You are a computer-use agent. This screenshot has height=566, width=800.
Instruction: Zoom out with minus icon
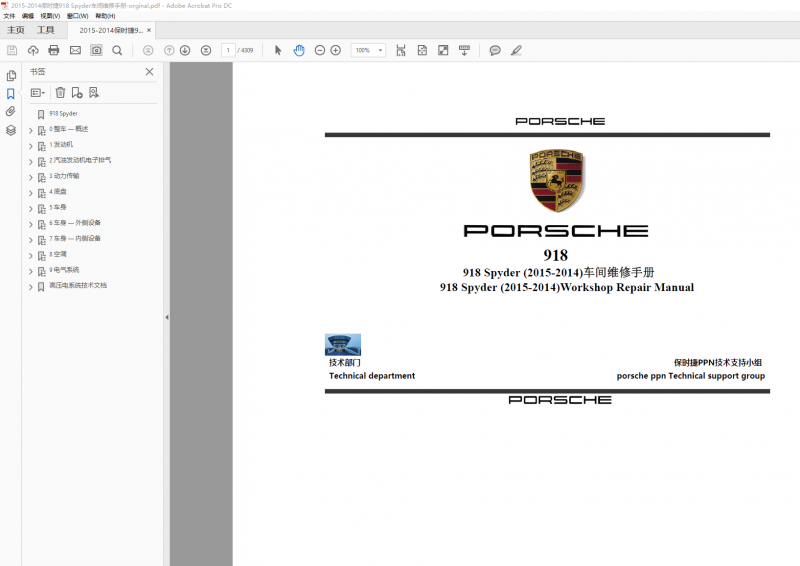click(319, 50)
